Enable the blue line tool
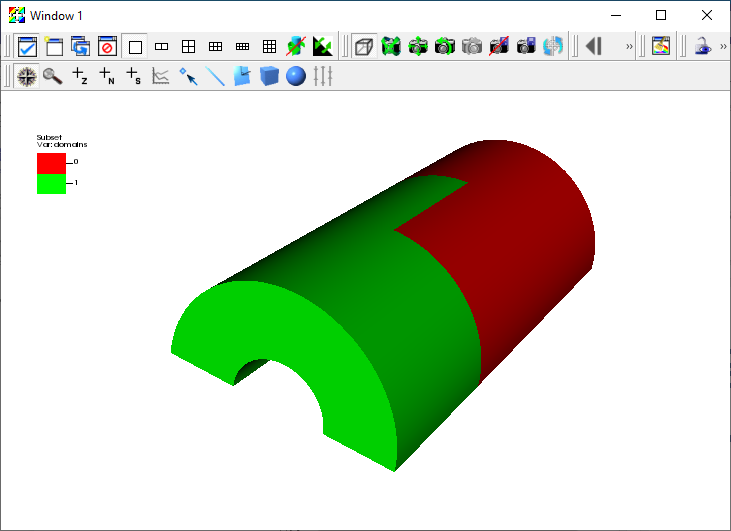 pyautogui.click(x=215, y=76)
